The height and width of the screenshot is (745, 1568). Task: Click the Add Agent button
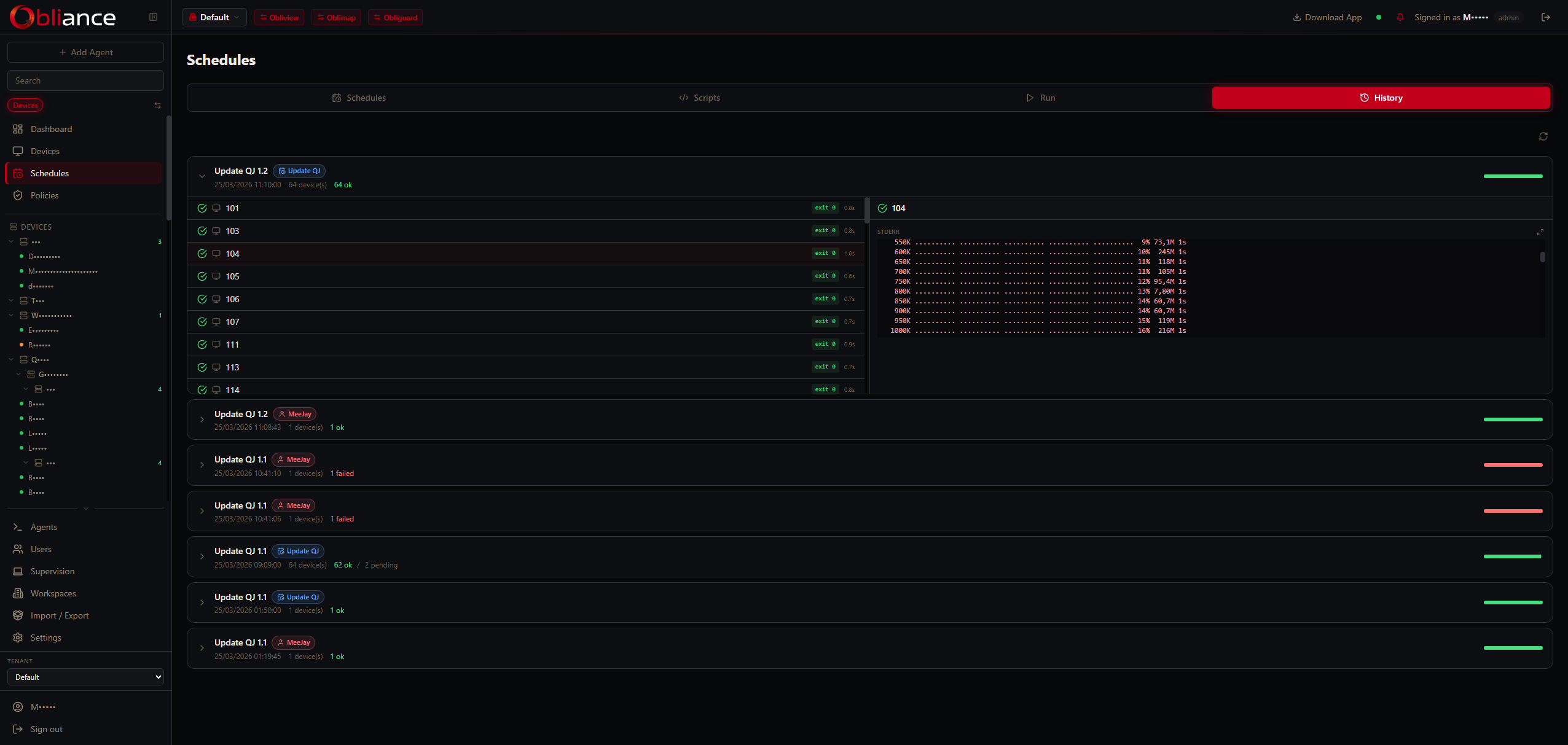(x=85, y=52)
